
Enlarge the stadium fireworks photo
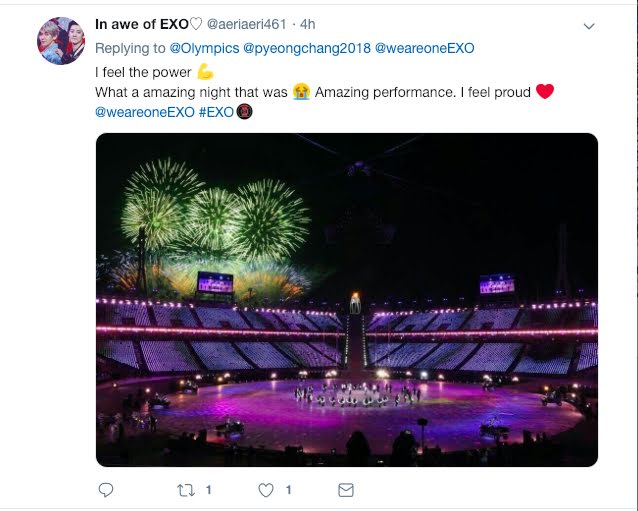point(346,300)
